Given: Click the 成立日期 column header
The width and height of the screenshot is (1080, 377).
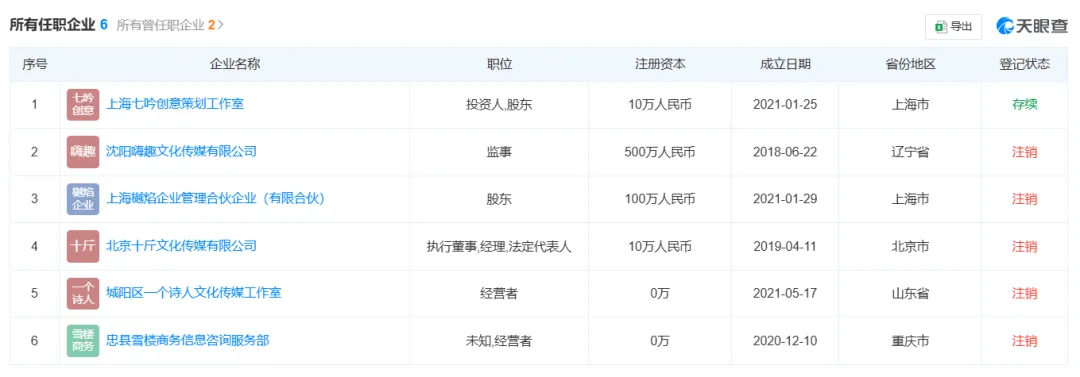Looking at the screenshot, I should [785, 65].
